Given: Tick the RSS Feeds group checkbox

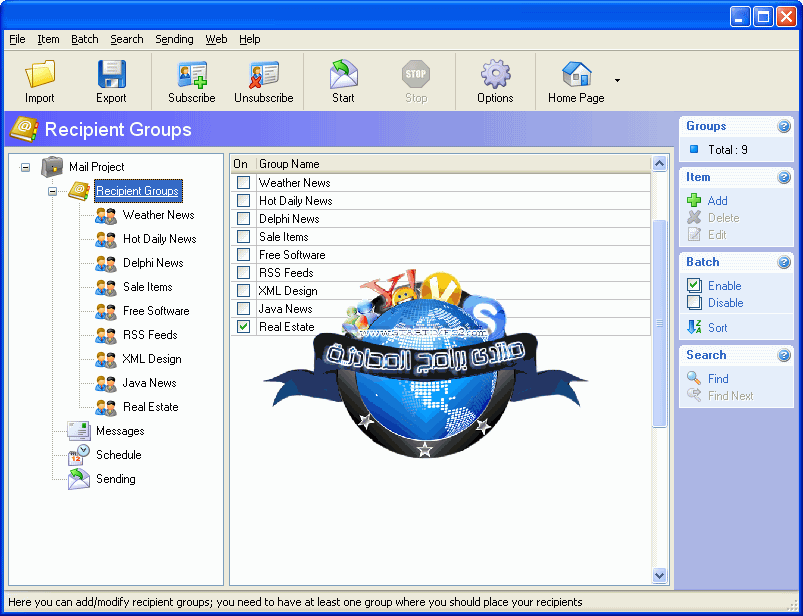Looking at the screenshot, I should tap(244, 272).
